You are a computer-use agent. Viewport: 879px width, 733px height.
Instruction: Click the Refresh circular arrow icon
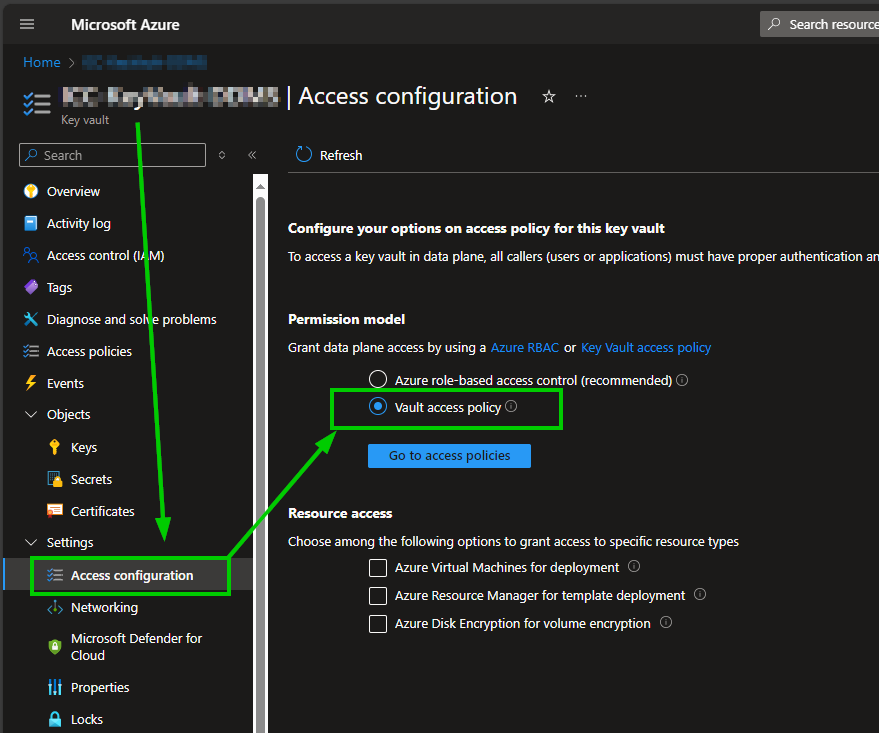(x=303, y=155)
